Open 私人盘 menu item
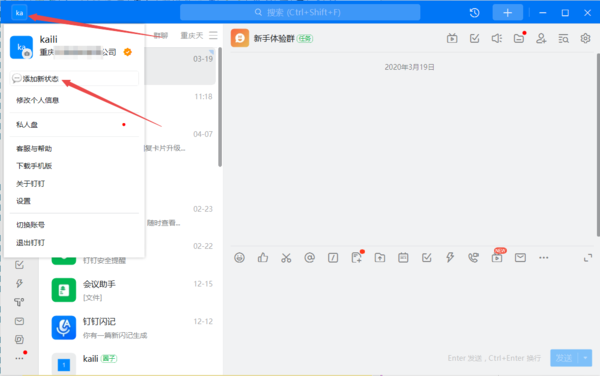 coord(27,125)
